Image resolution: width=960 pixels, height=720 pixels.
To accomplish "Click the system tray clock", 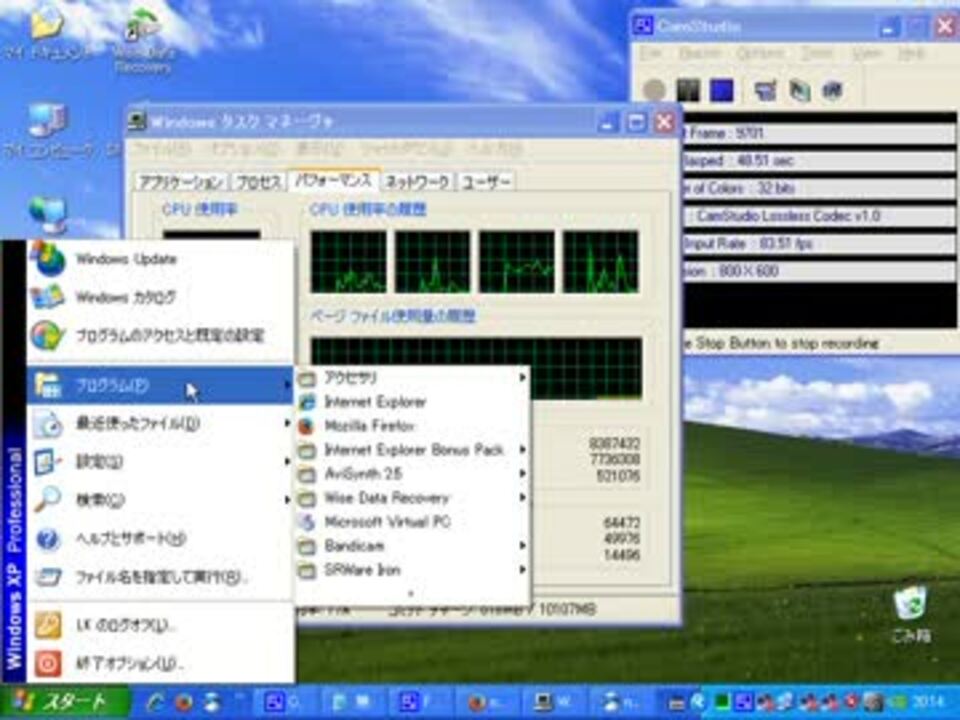I will point(930,702).
